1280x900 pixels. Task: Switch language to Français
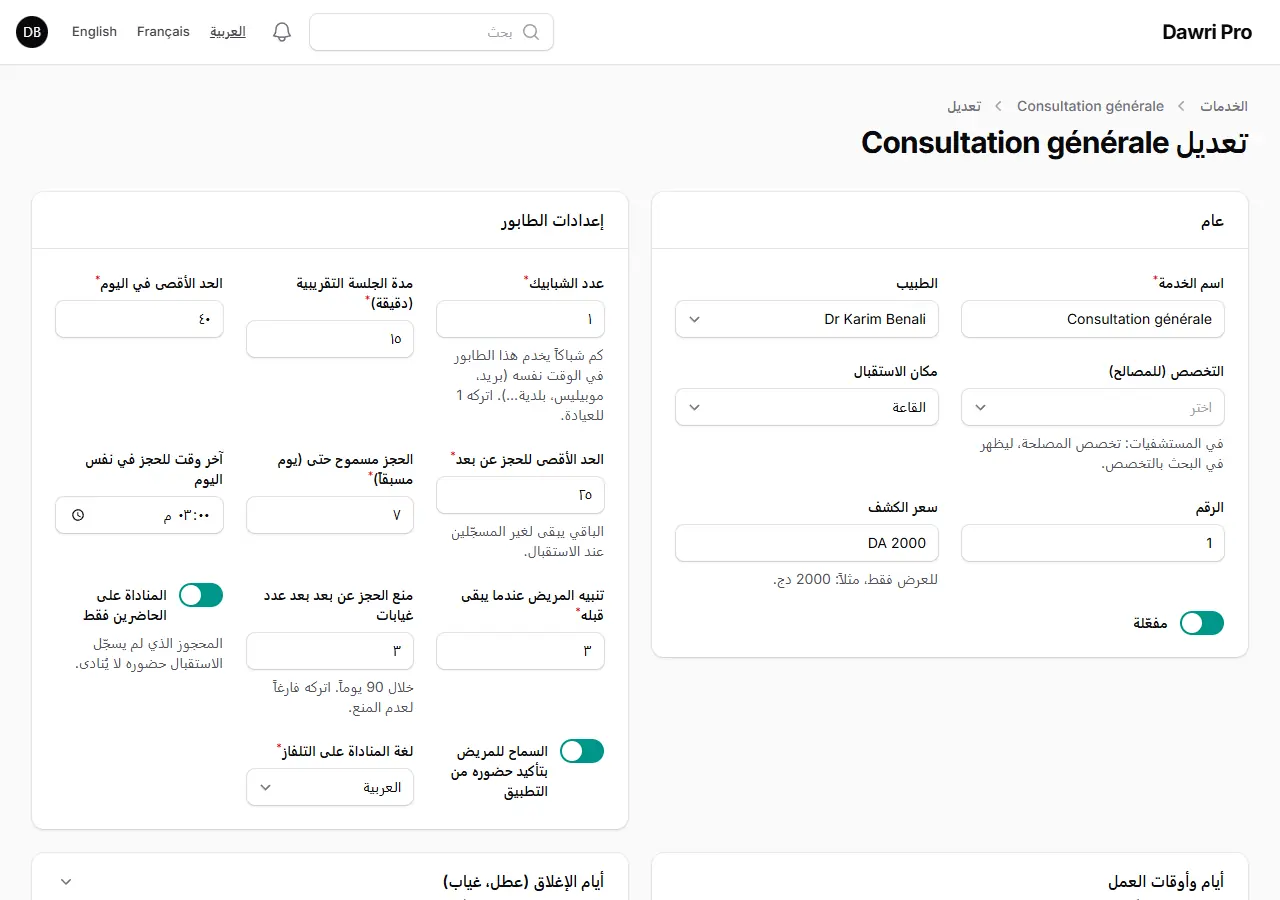click(x=163, y=32)
